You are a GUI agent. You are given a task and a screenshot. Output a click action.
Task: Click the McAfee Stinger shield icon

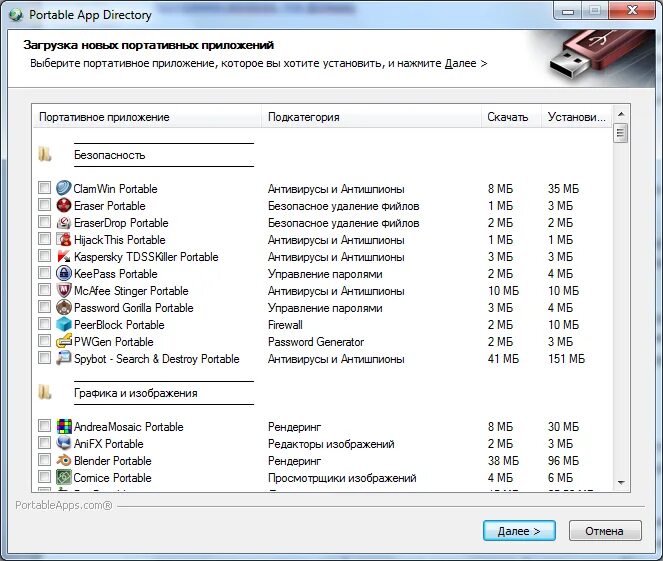coord(64,290)
